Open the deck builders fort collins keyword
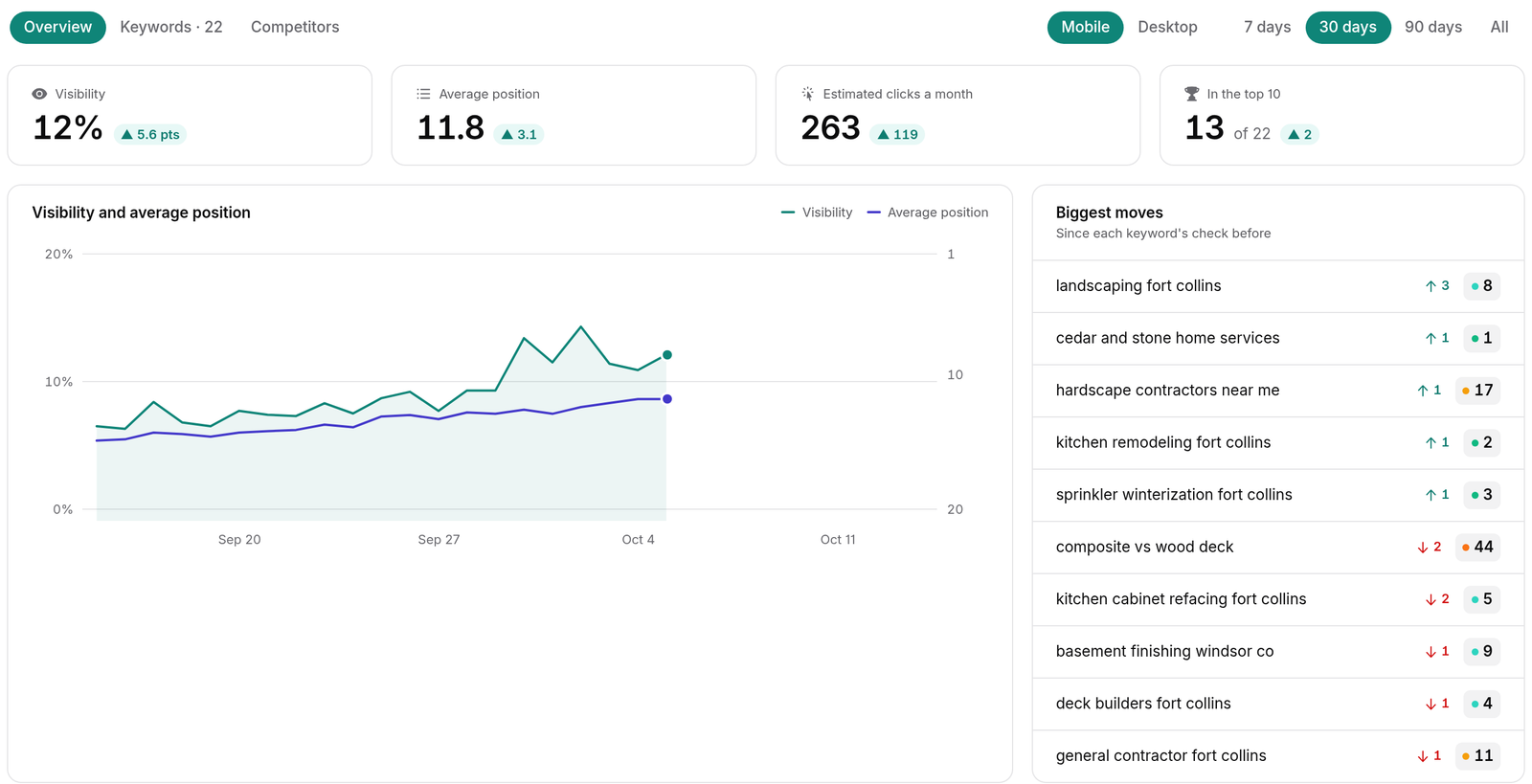This screenshot has width=1532, height=784. pos(1278,704)
